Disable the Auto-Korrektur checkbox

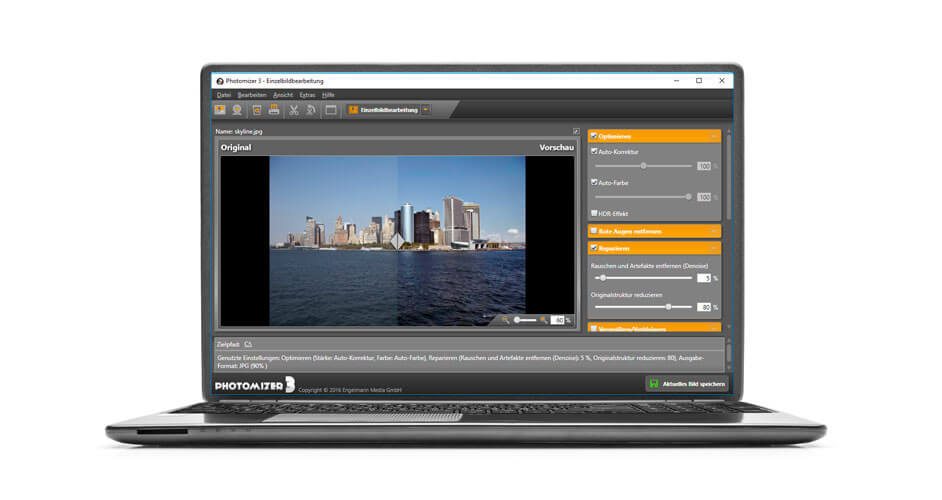click(594, 151)
